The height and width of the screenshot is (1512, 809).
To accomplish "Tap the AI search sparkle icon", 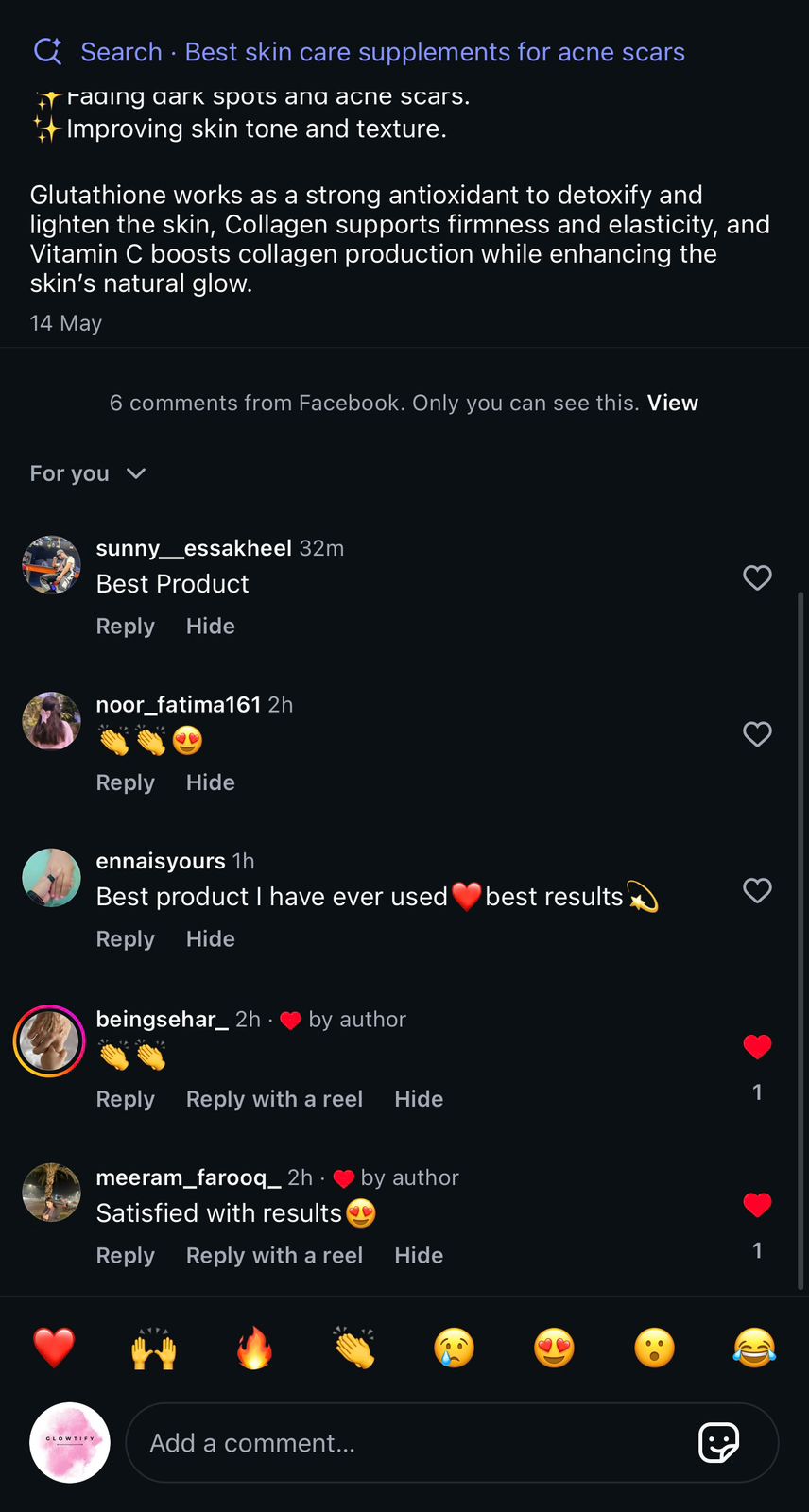I will pyautogui.click(x=47, y=51).
